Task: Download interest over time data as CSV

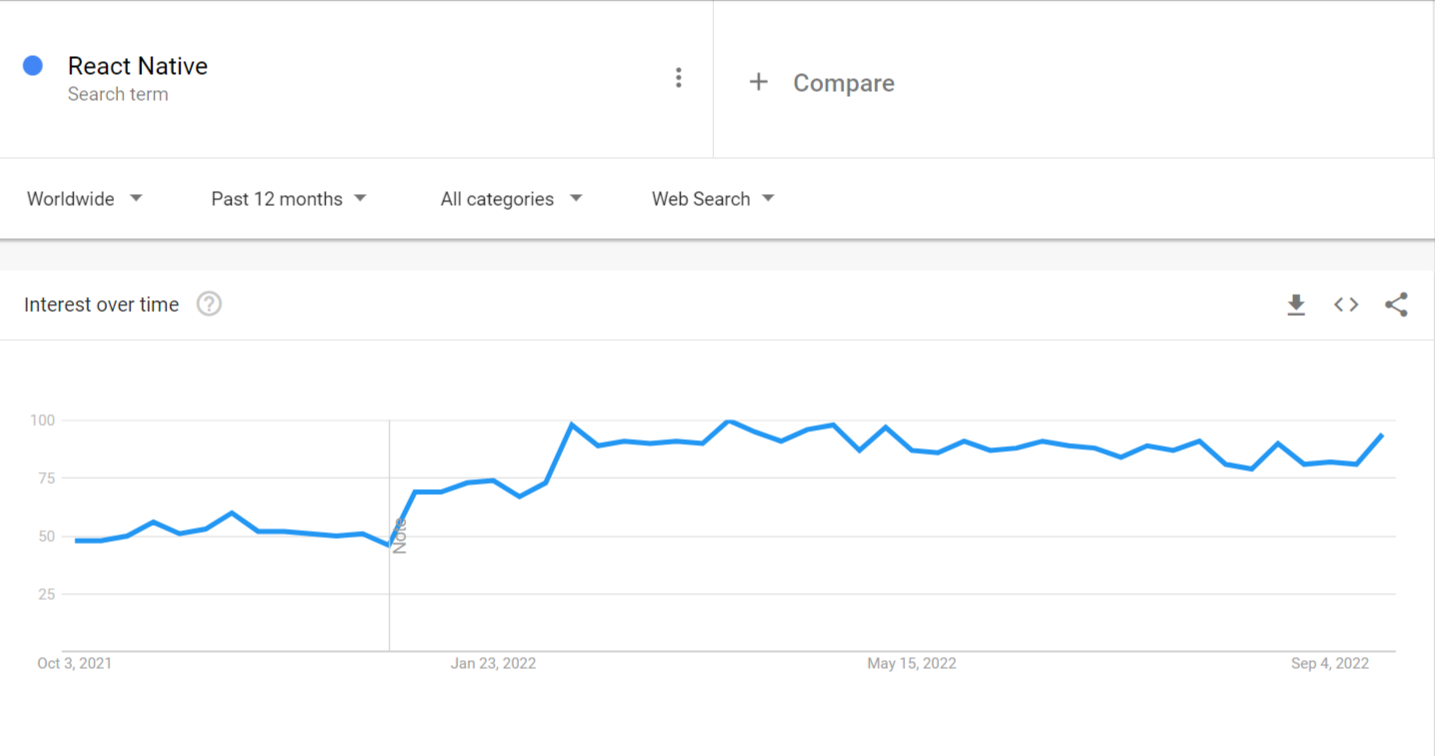Action: pyautogui.click(x=1296, y=305)
